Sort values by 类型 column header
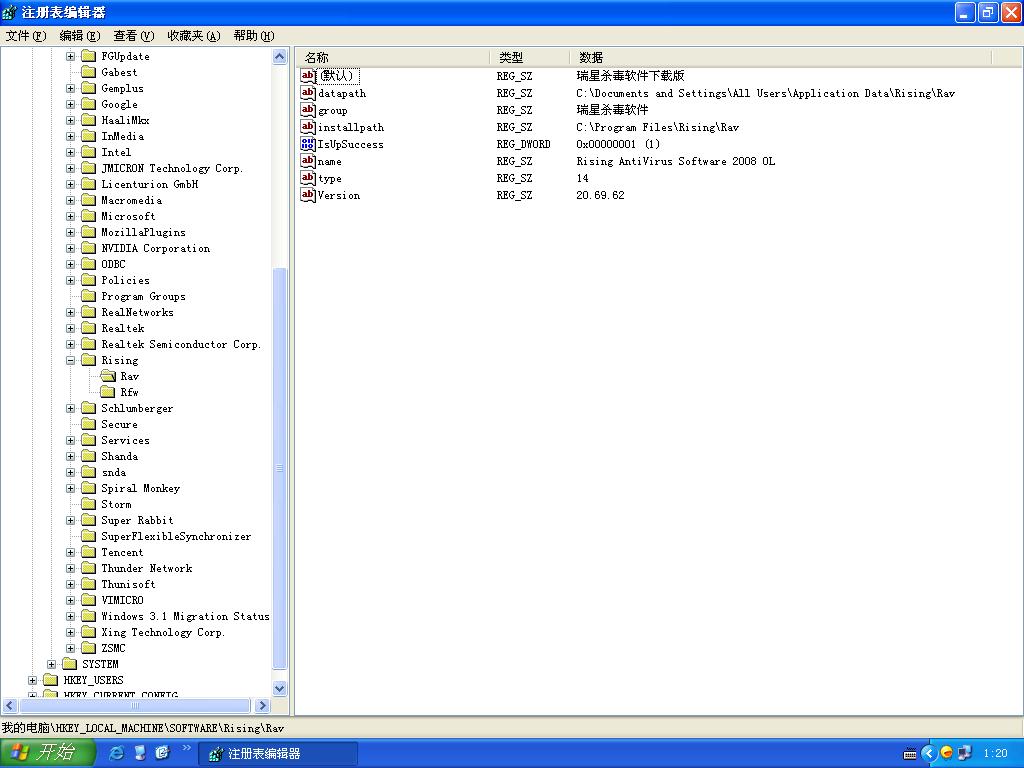Screen dimensions: 1024x768 point(530,57)
